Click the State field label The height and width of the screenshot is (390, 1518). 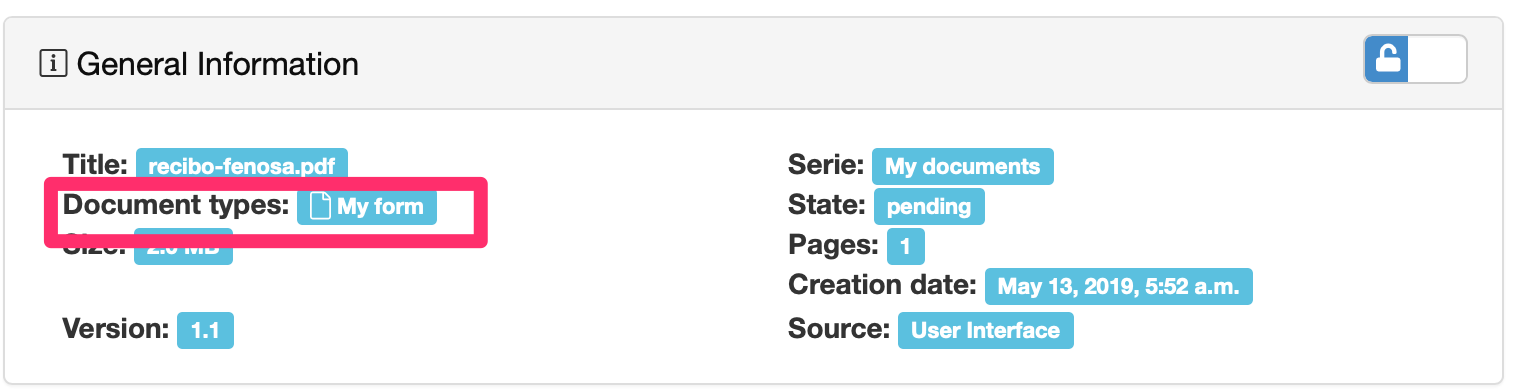pos(827,205)
